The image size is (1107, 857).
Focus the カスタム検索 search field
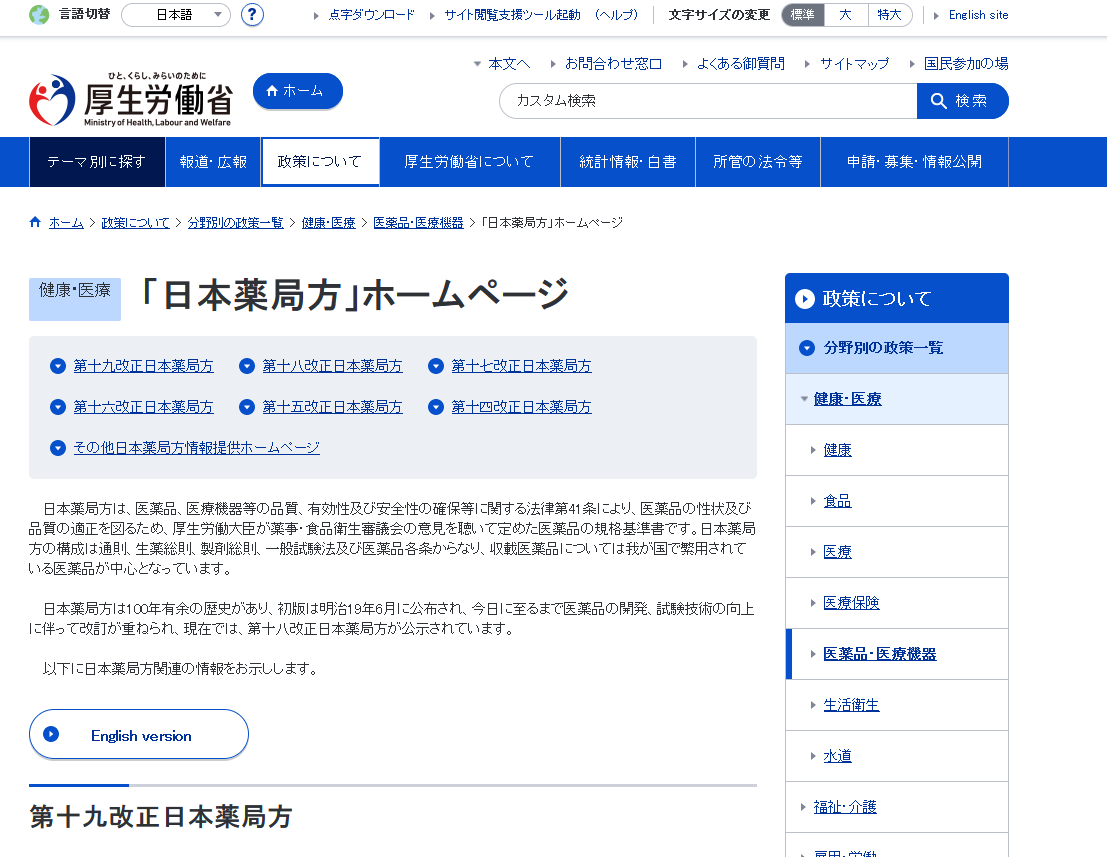point(708,101)
